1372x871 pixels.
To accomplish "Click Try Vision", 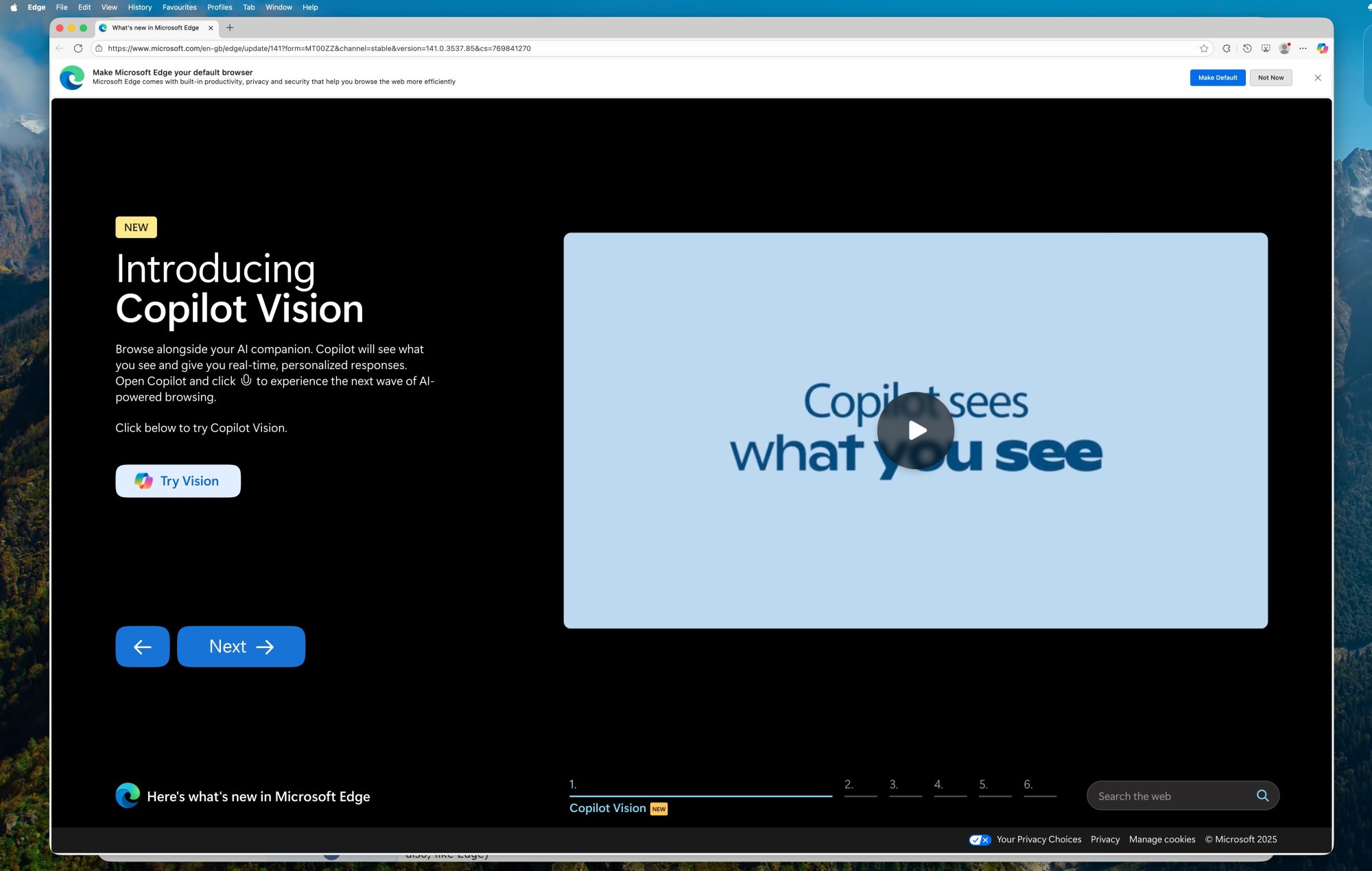I will tap(178, 481).
